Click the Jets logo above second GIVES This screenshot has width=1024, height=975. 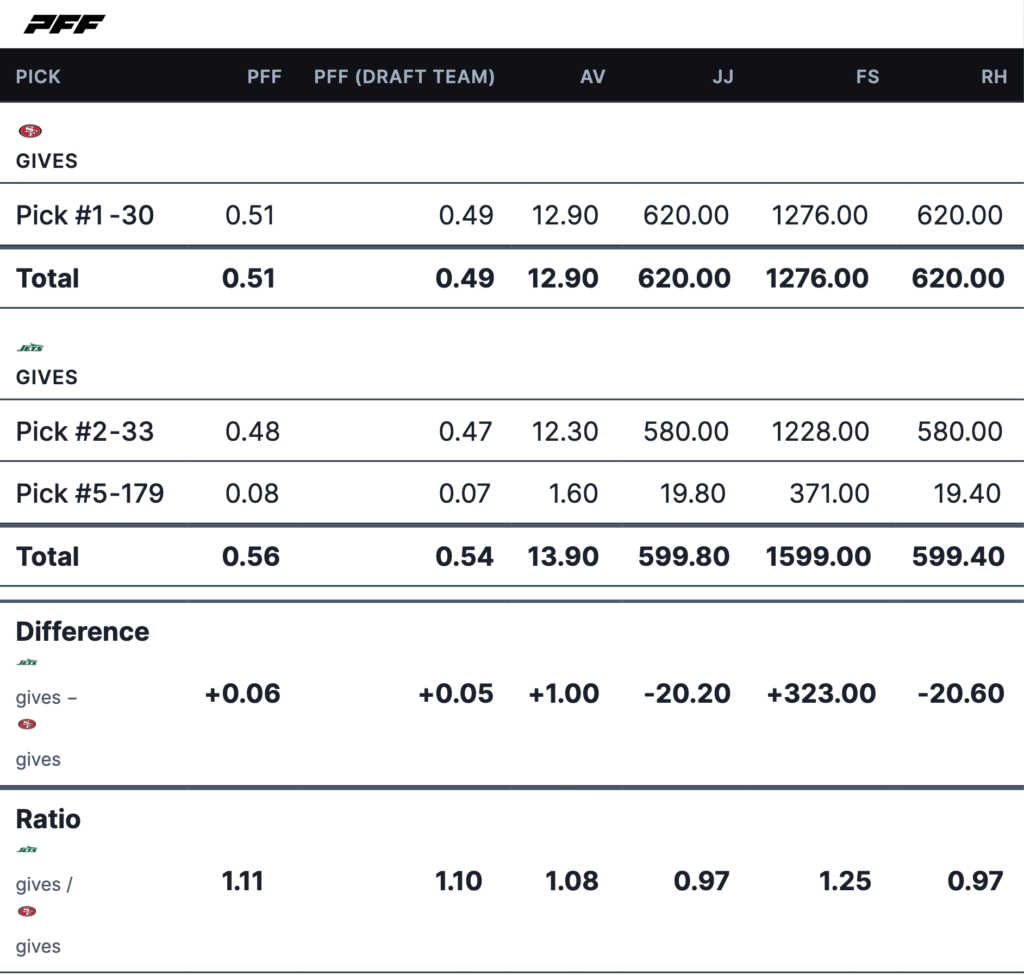click(x=30, y=348)
